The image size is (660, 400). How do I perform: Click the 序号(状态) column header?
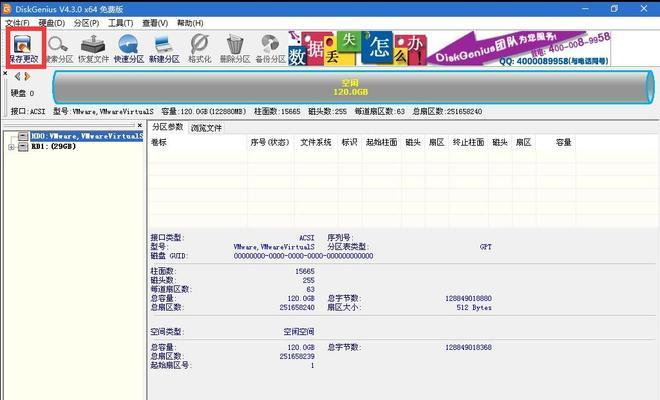point(269,142)
